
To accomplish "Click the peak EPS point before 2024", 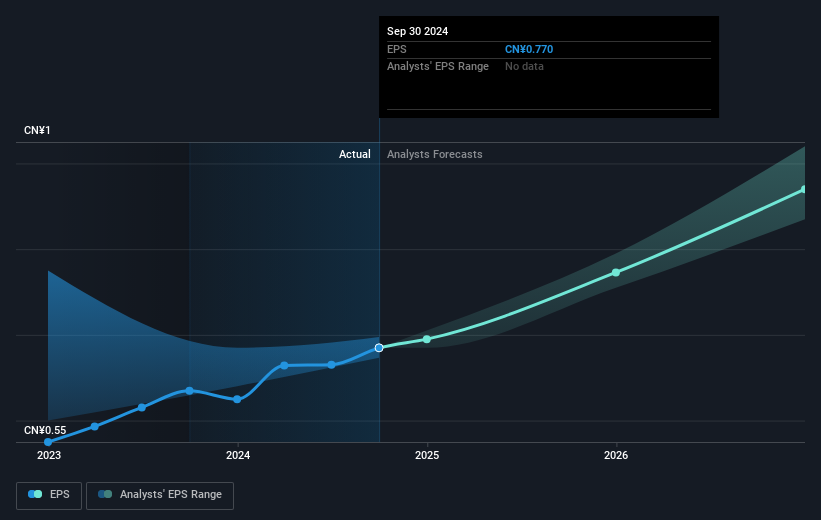I will 190,391.
